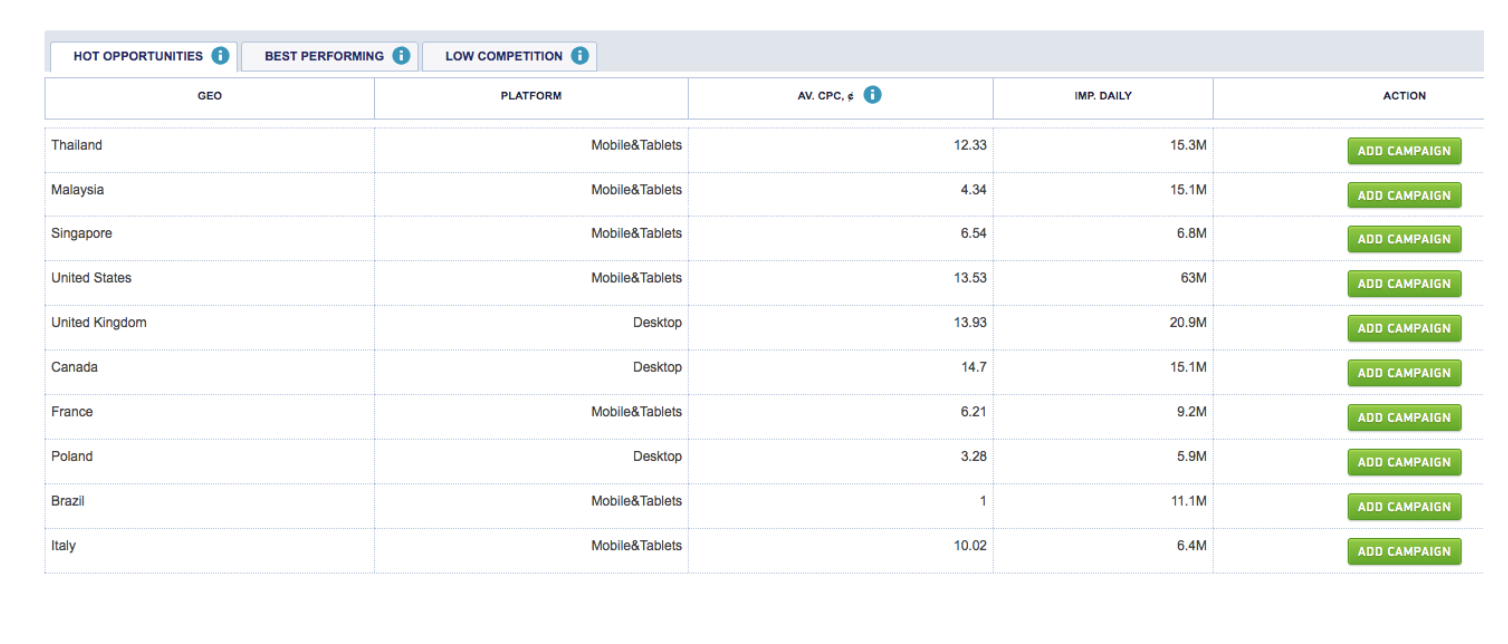This screenshot has height=644, width=1508.
Task: Add campaign for France
Action: (x=1404, y=418)
